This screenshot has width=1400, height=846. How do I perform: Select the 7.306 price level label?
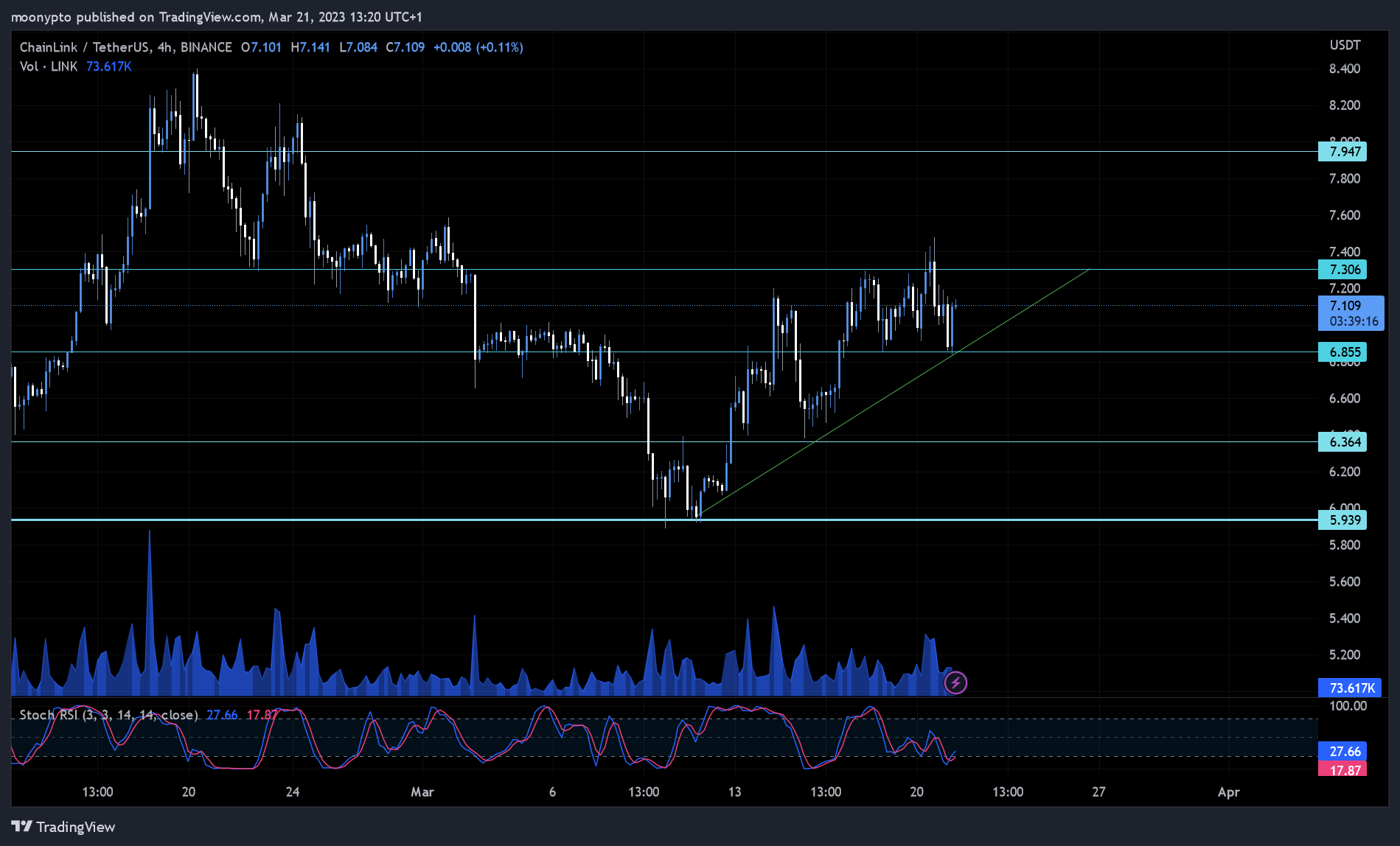1342,270
